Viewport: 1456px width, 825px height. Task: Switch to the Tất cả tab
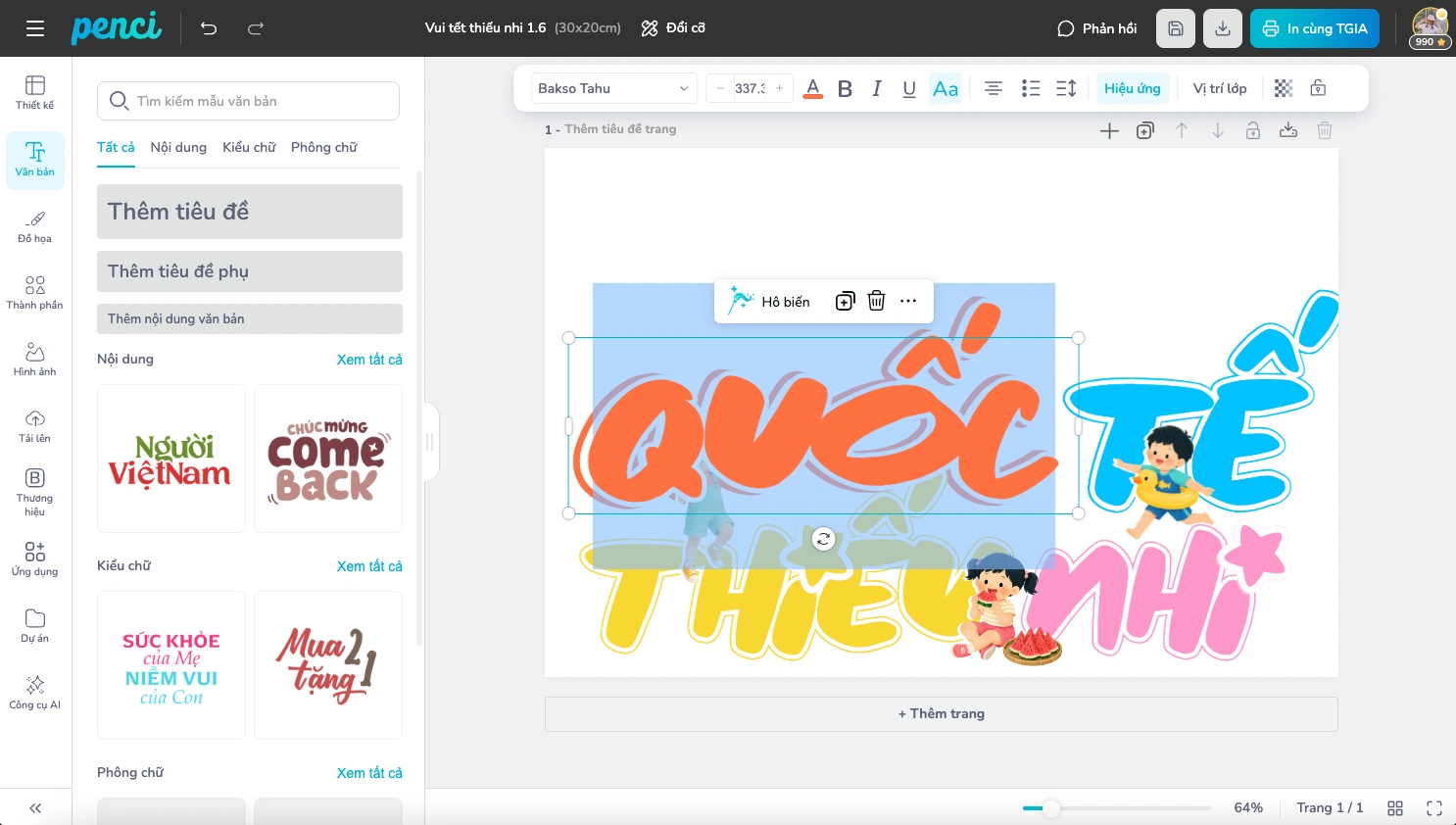(x=116, y=147)
